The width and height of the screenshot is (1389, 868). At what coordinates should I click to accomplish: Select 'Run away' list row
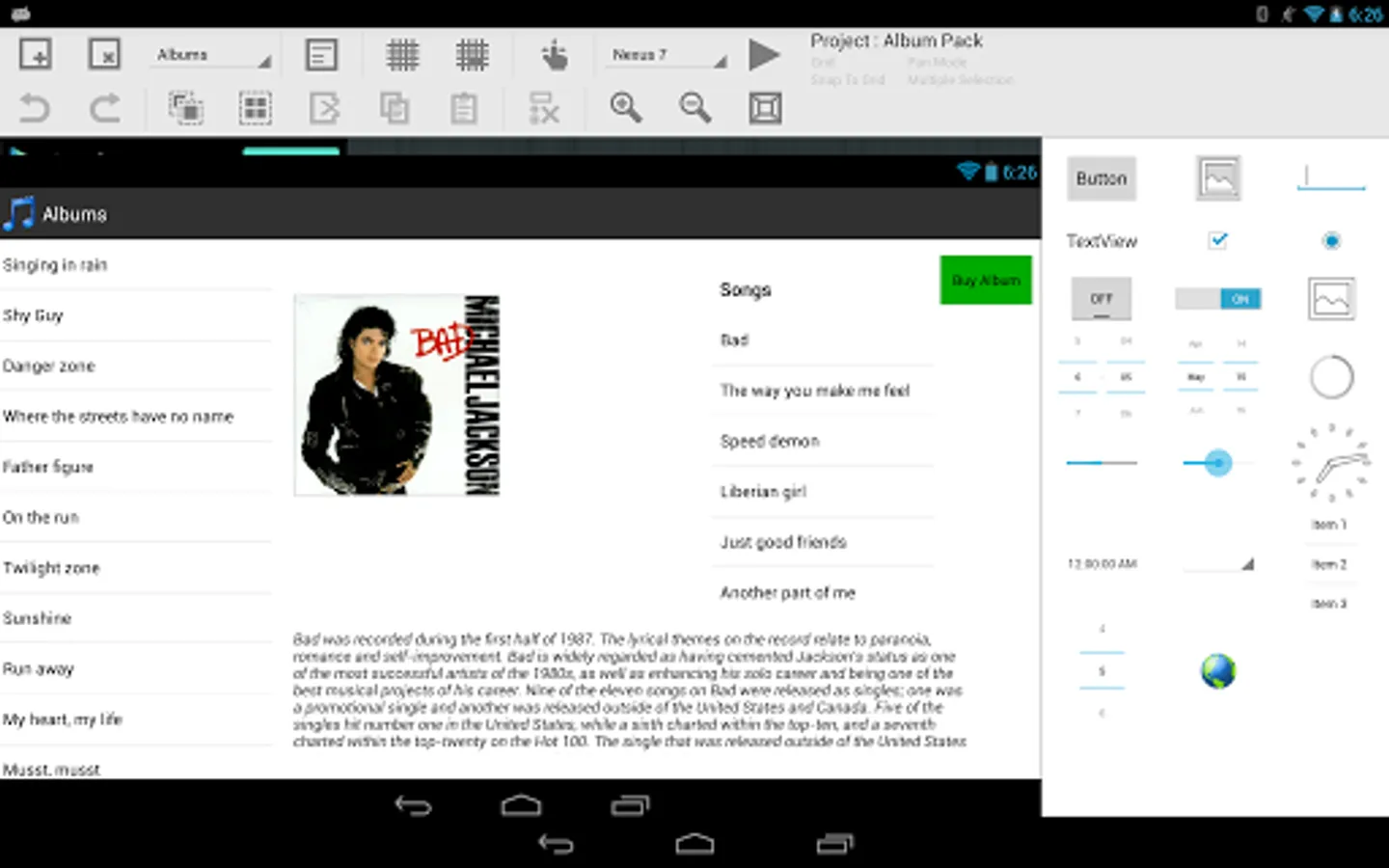pos(135,668)
